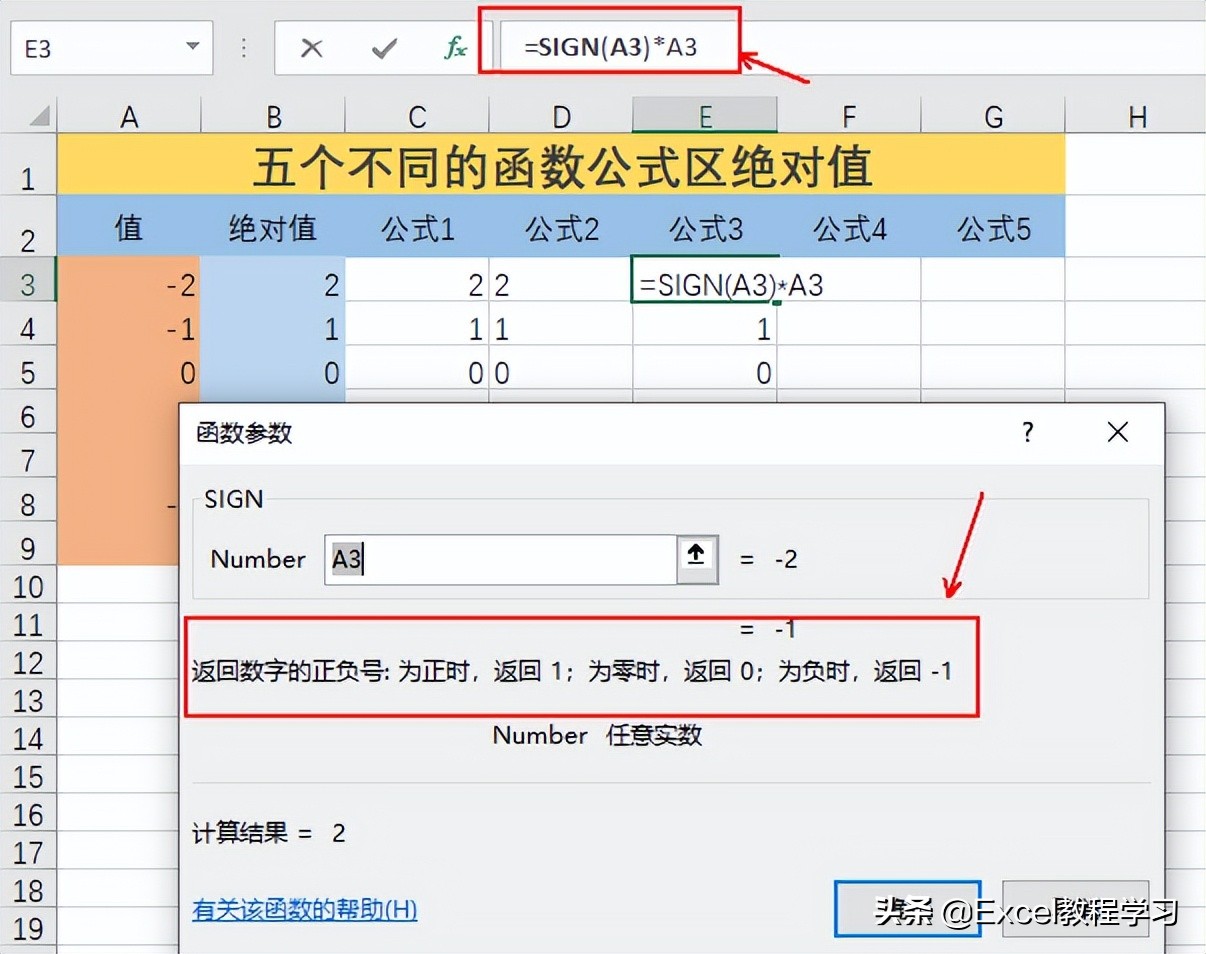The width and height of the screenshot is (1206, 954).
Task: Select row 18 header
Action: (x=28, y=891)
